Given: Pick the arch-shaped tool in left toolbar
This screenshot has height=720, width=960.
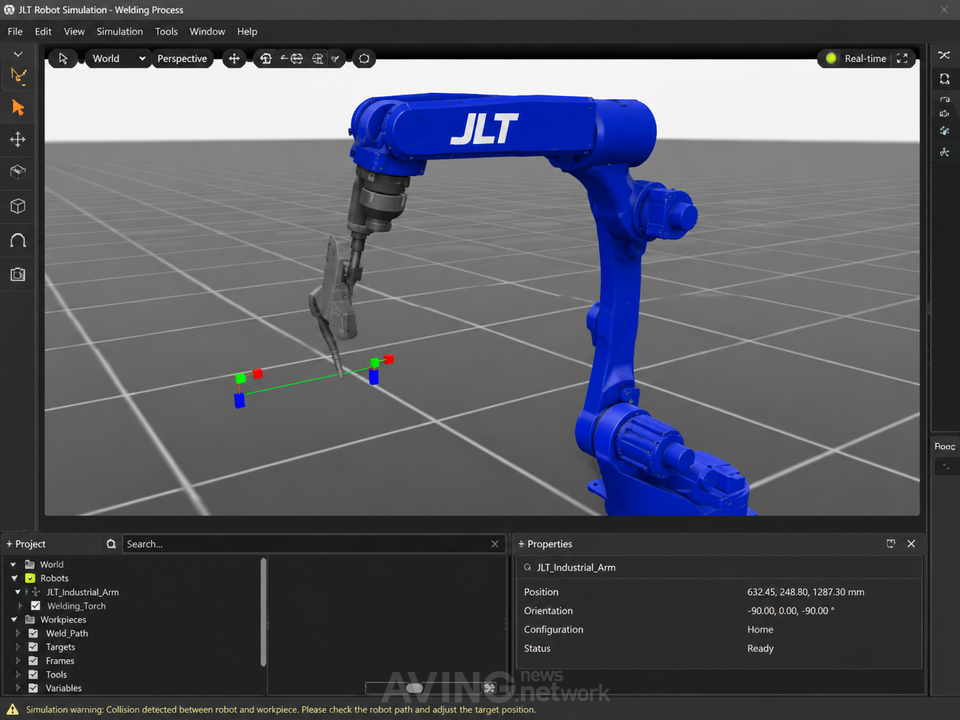Looking at the screenshot, I should click(x=18, y=241).
